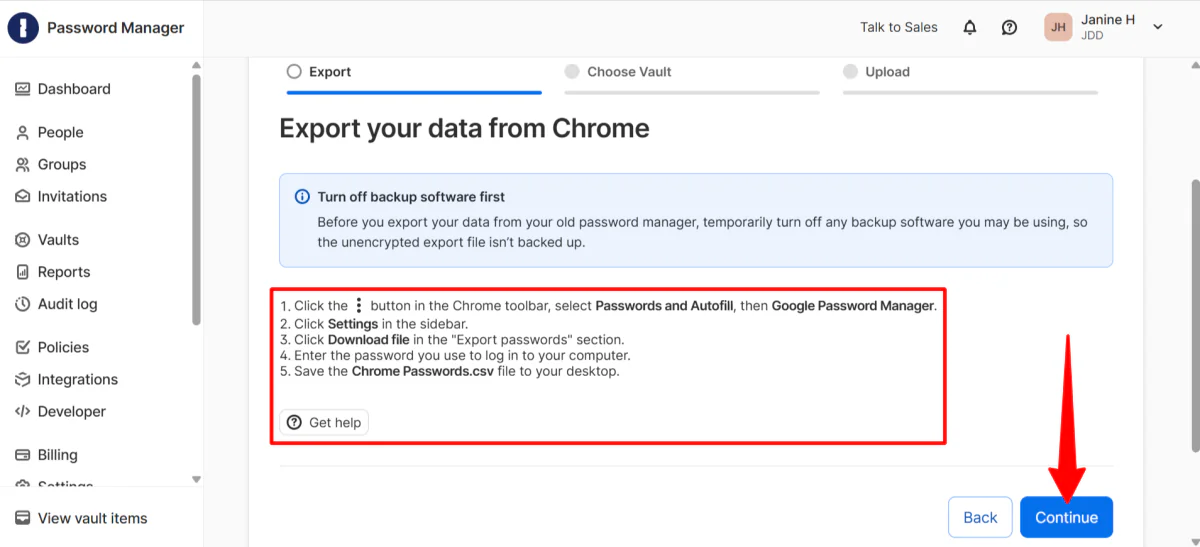1200x547 pixels.
Task: Click the JH user avatar
Action: point(1058,27)
